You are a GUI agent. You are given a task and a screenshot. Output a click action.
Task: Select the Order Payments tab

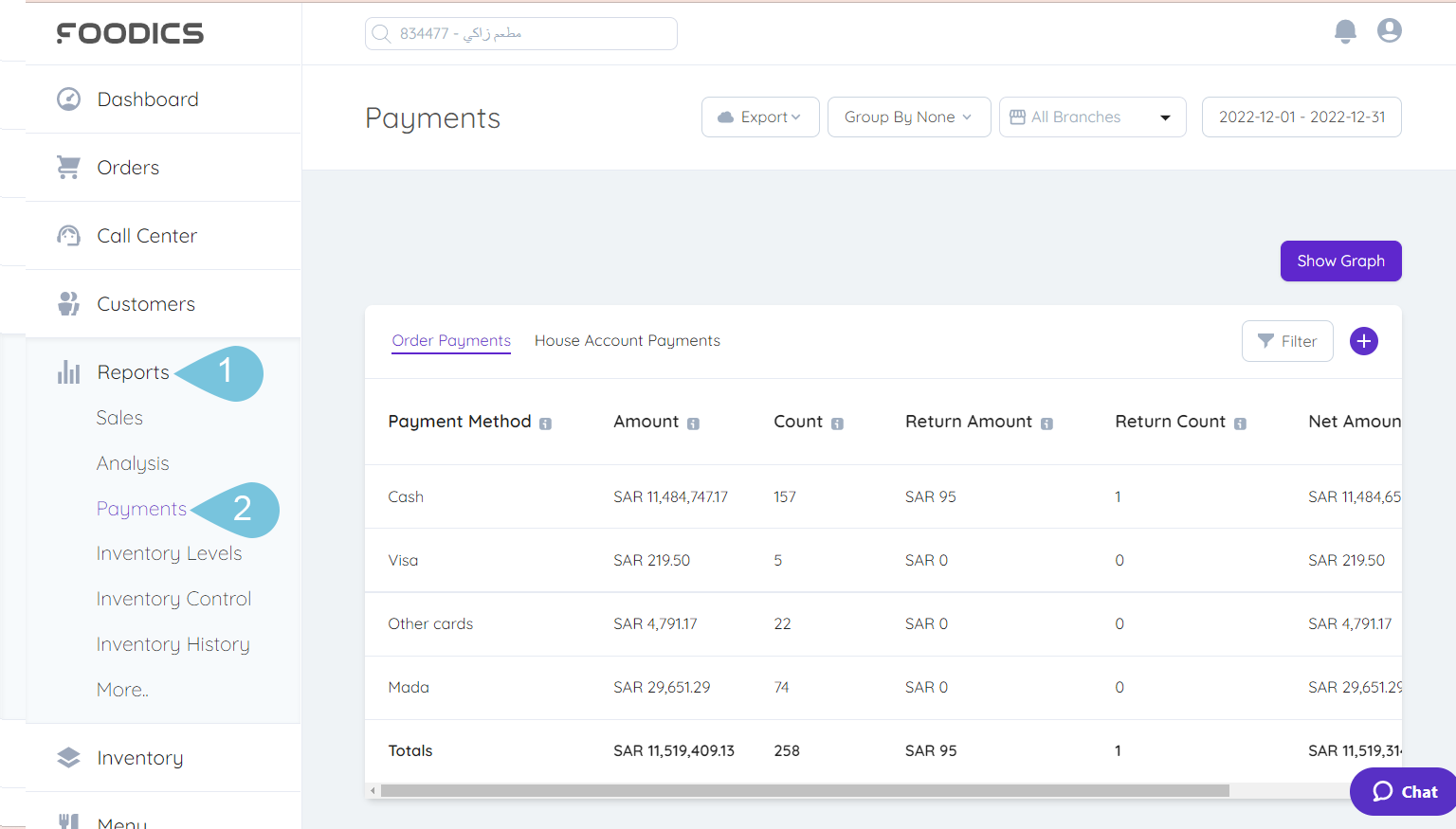[x=450, y=340]
